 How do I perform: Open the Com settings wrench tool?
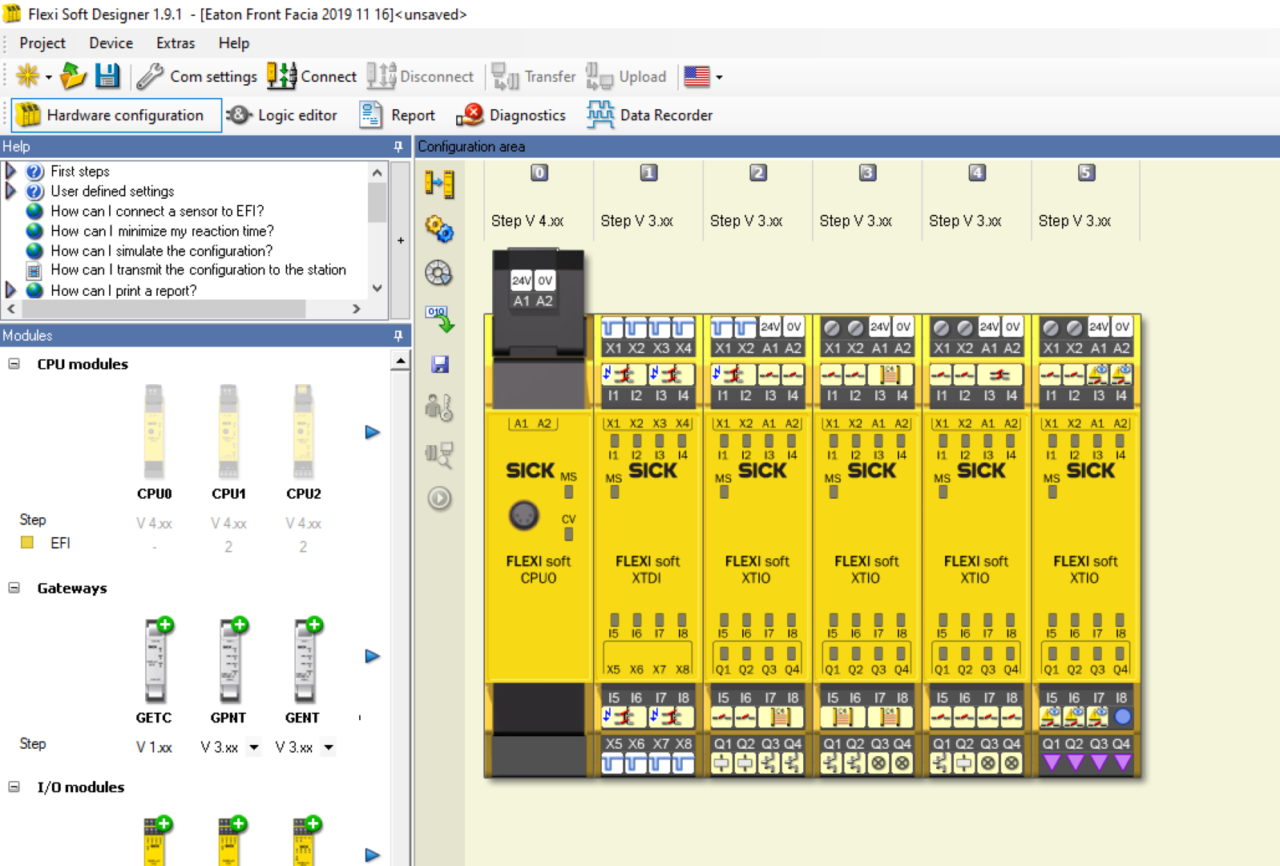pos(197,76)
